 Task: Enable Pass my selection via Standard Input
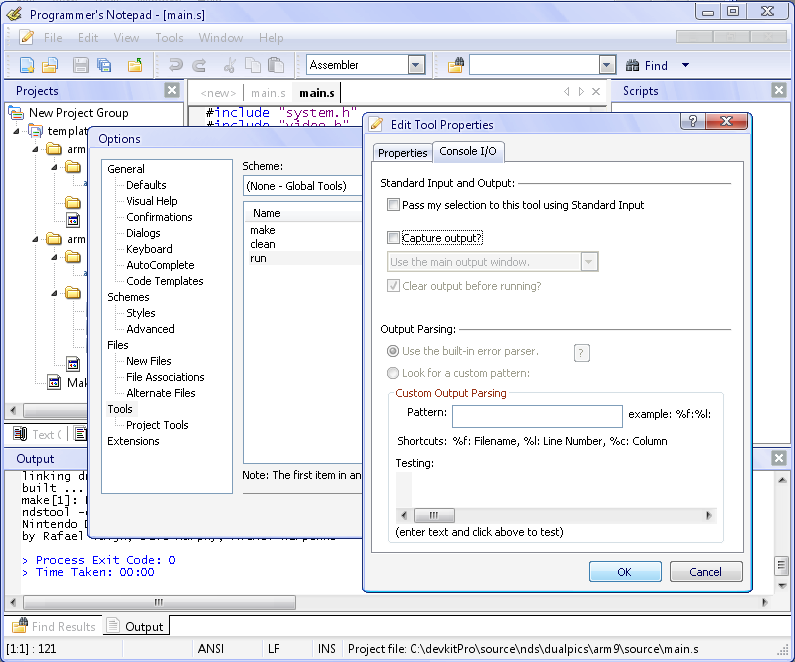point(393,205)
